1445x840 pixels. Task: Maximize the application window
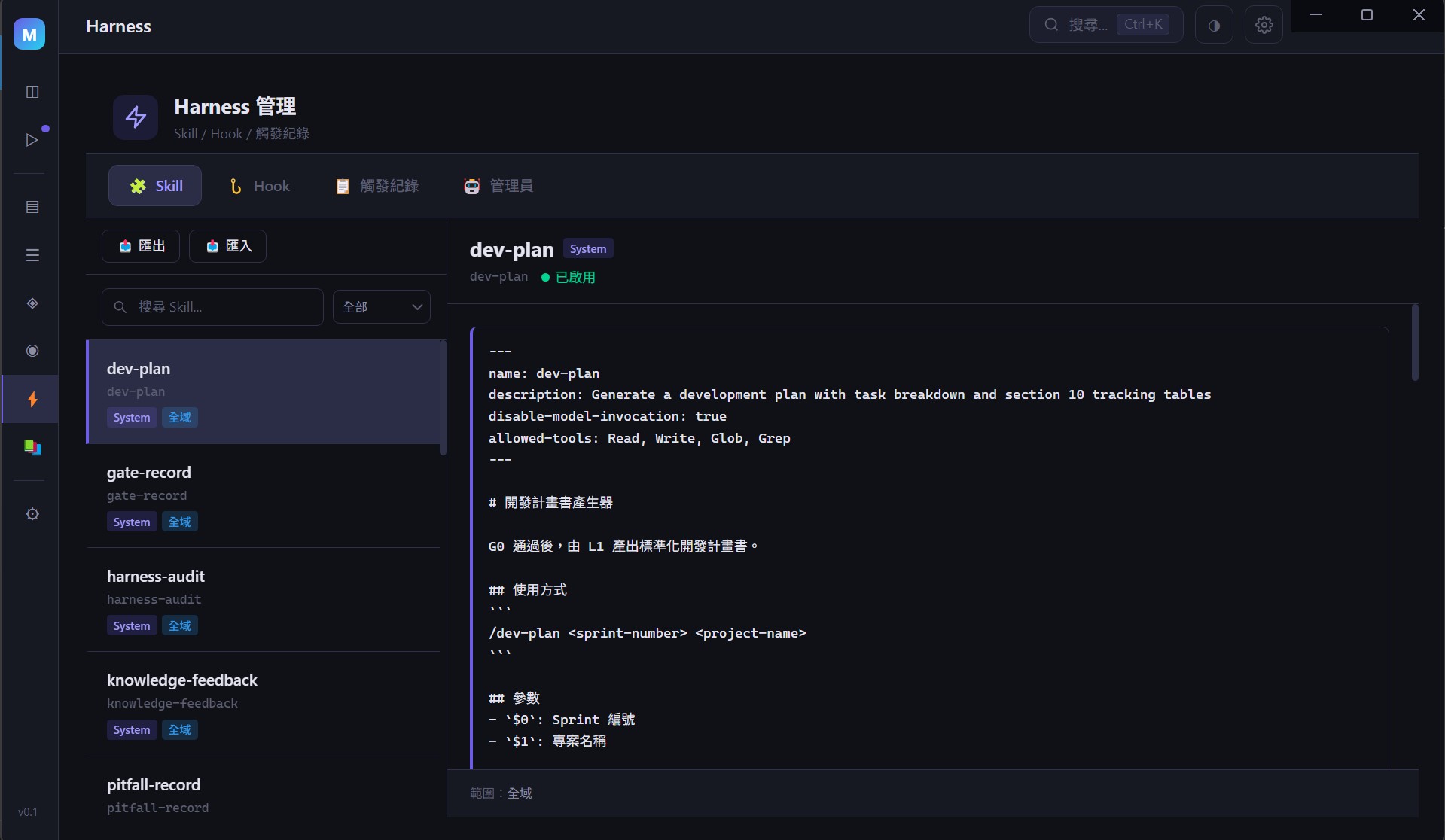coord(1367,15)
